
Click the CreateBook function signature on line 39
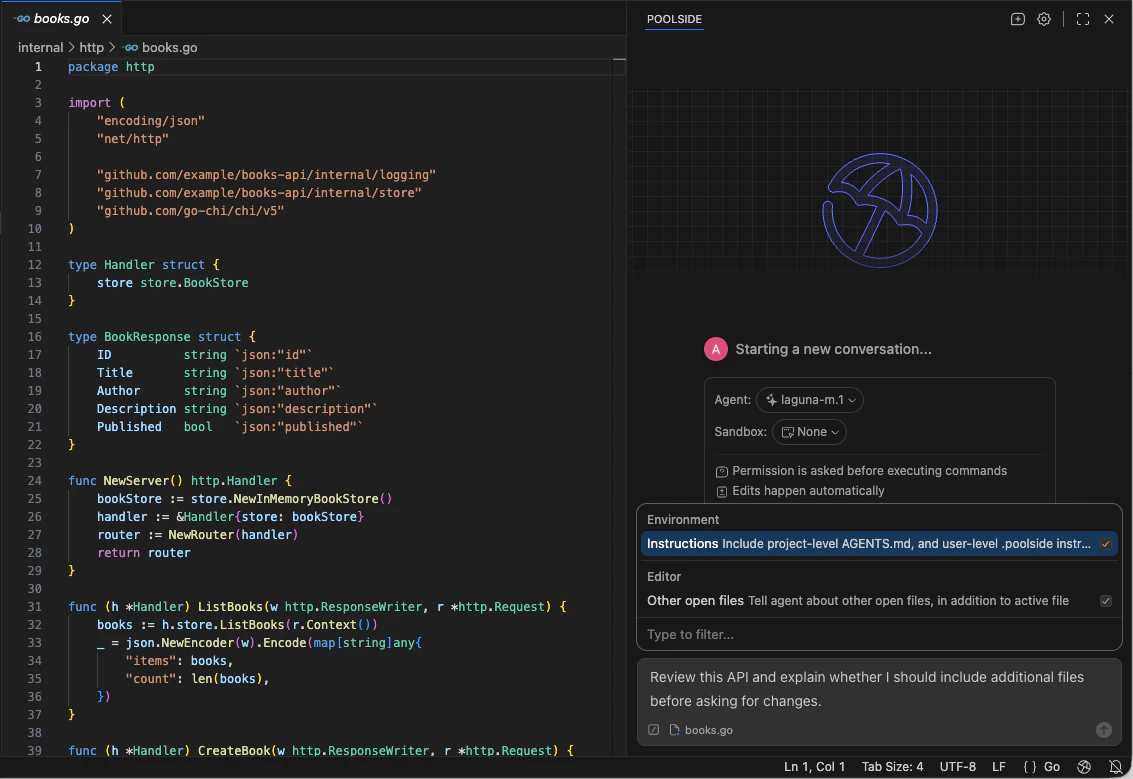pyautogui.click(x=321, y=751)
